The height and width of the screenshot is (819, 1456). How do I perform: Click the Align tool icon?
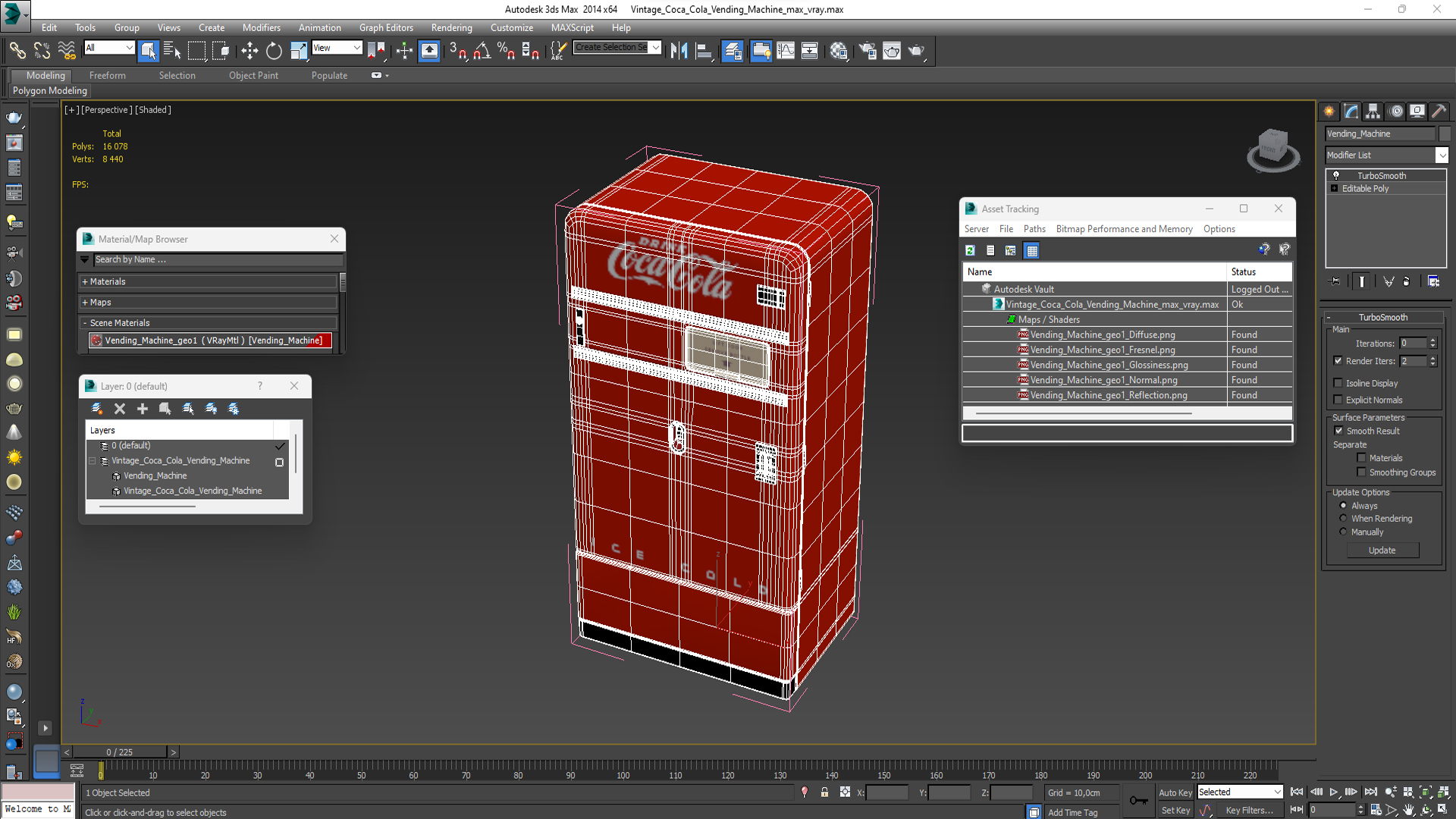(x=704, y=51)
